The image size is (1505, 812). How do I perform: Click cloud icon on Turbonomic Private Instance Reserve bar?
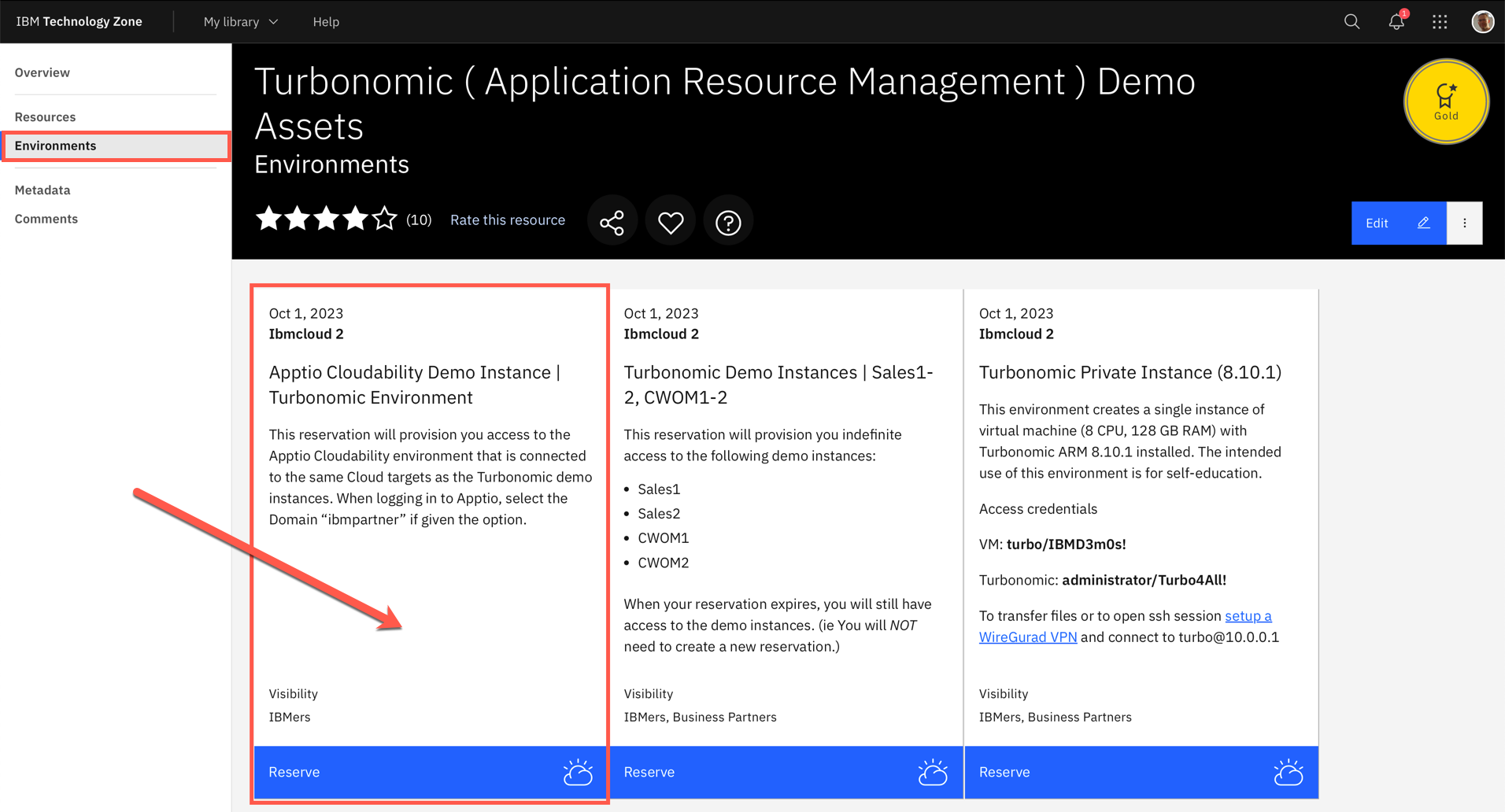1289,772
